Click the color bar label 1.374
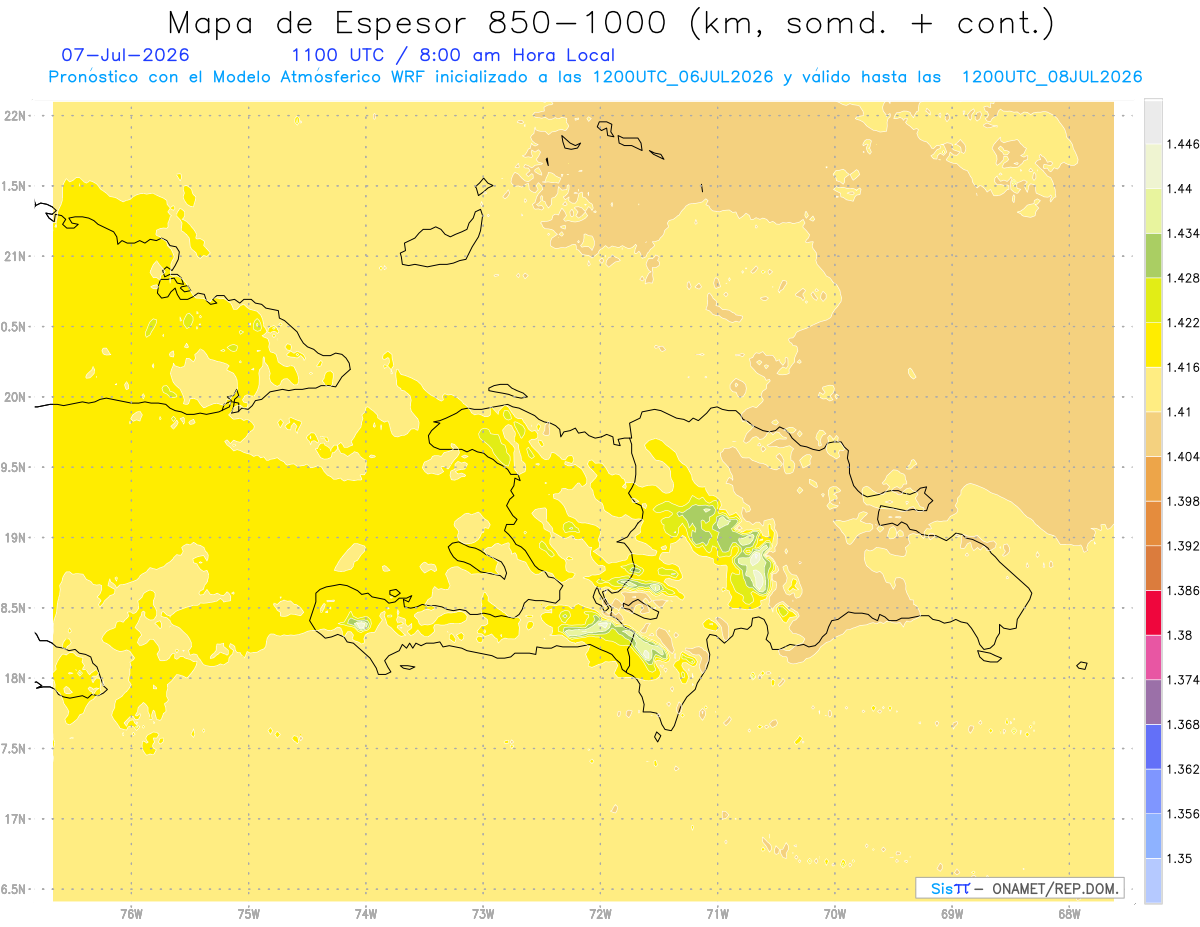Image resolution: width=1200 pixels, height=927 pixels. [1183, 679]
